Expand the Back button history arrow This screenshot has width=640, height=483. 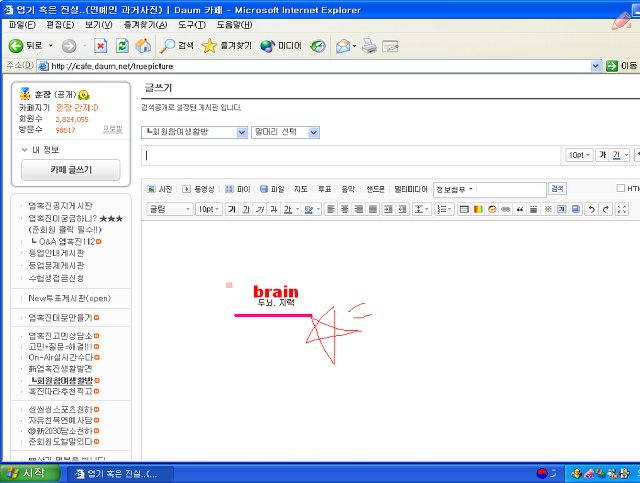(51, 46)
